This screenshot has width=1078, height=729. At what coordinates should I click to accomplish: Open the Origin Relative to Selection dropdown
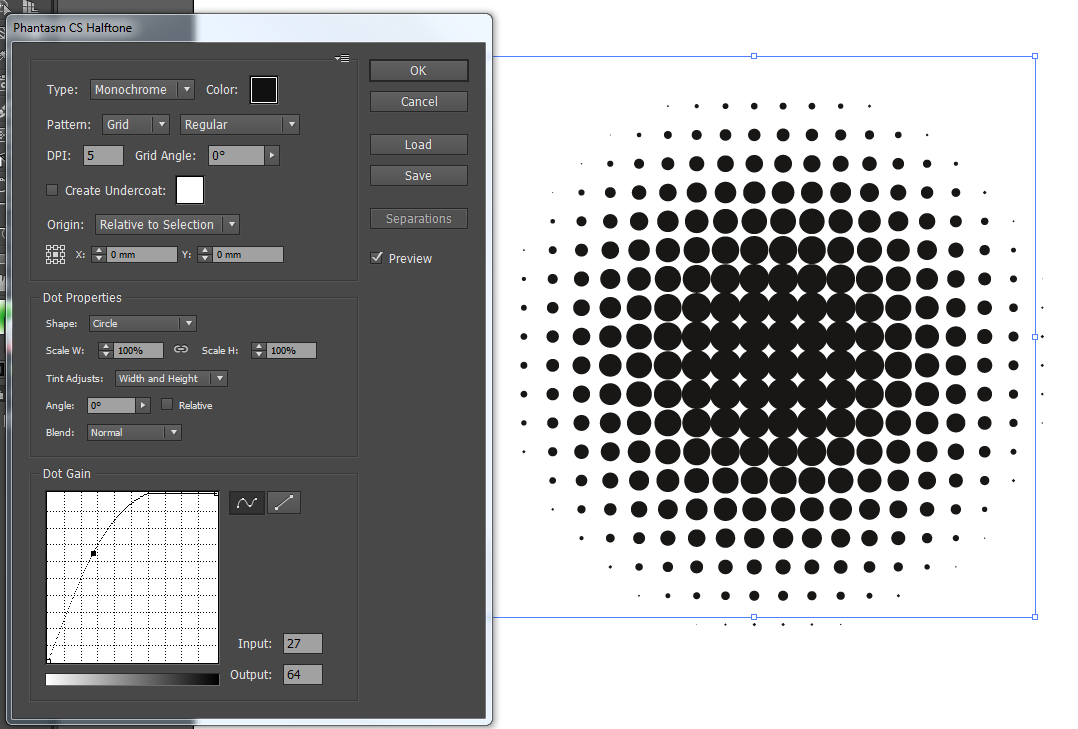167,224
